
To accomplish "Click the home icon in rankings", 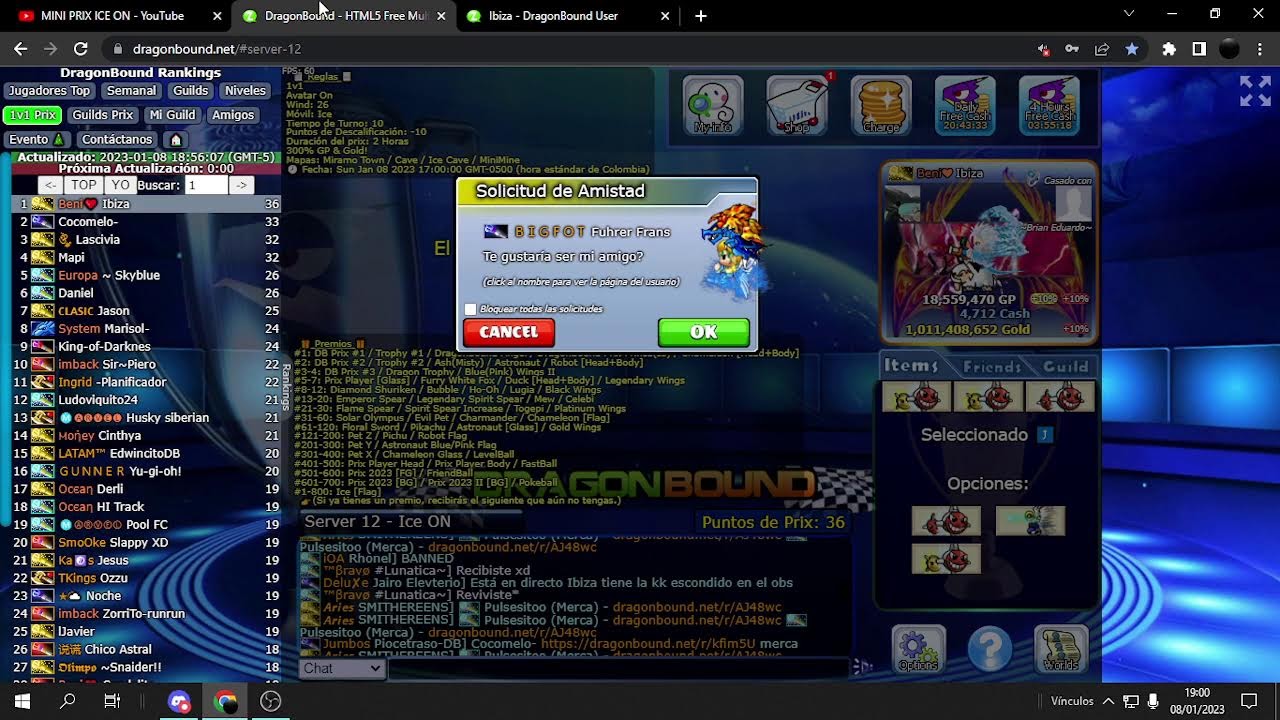I will pyautogui.click(x=176, y=139).
